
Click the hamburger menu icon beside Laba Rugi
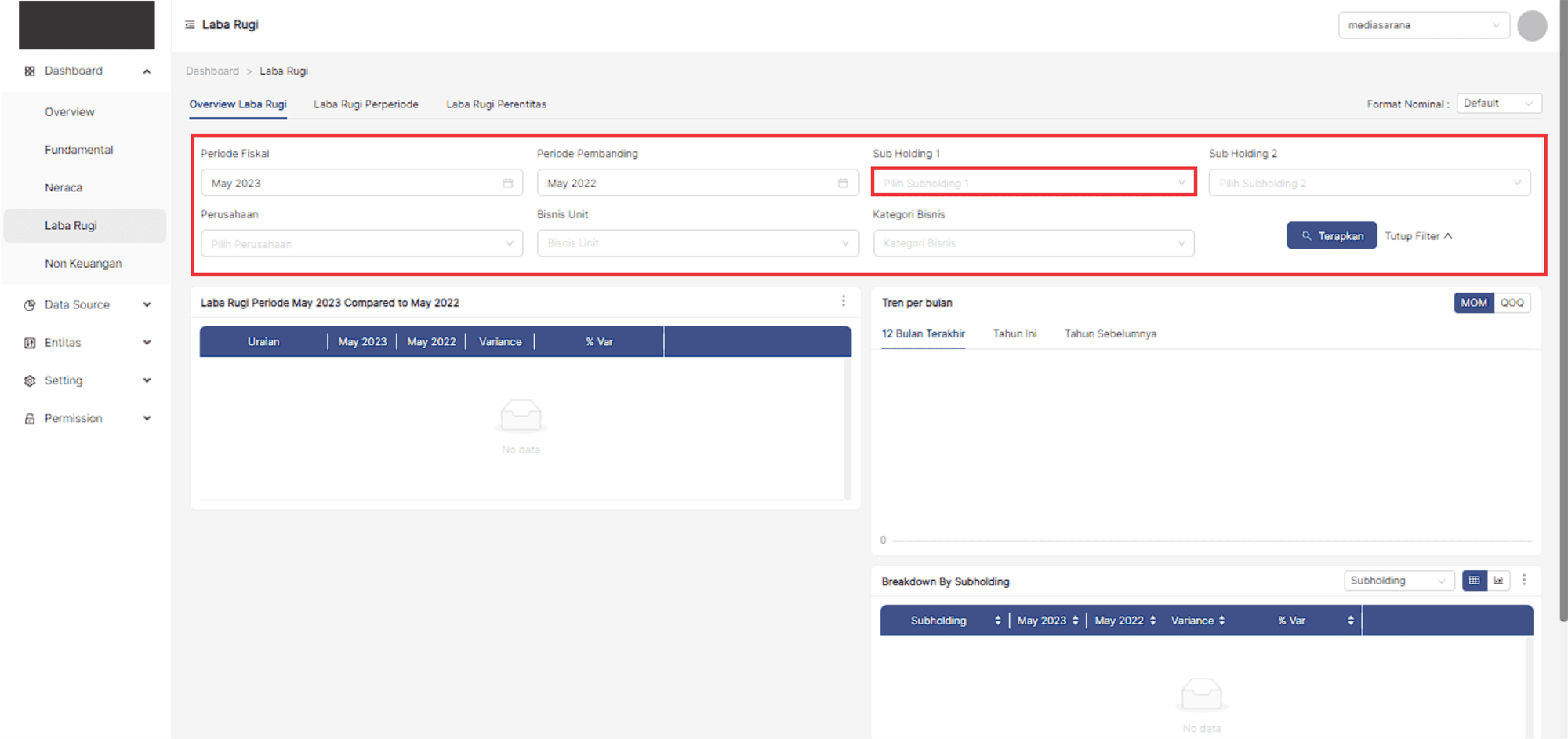tap(190, 25)
